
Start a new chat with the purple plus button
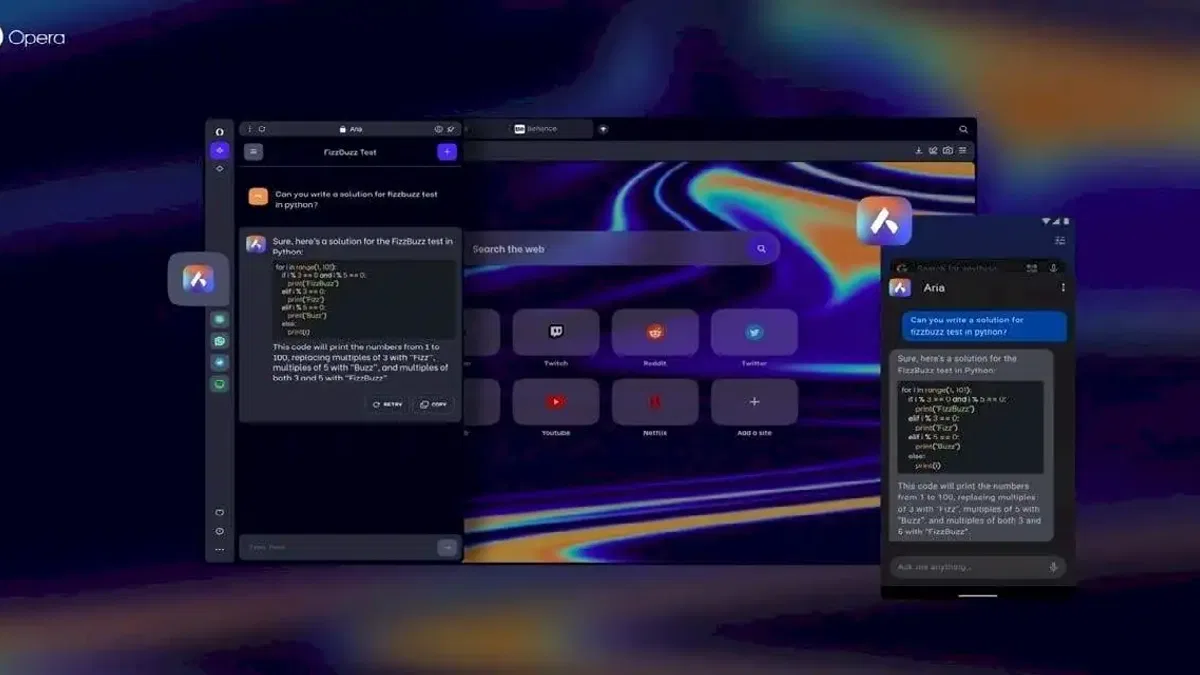(x=447, y=152)
